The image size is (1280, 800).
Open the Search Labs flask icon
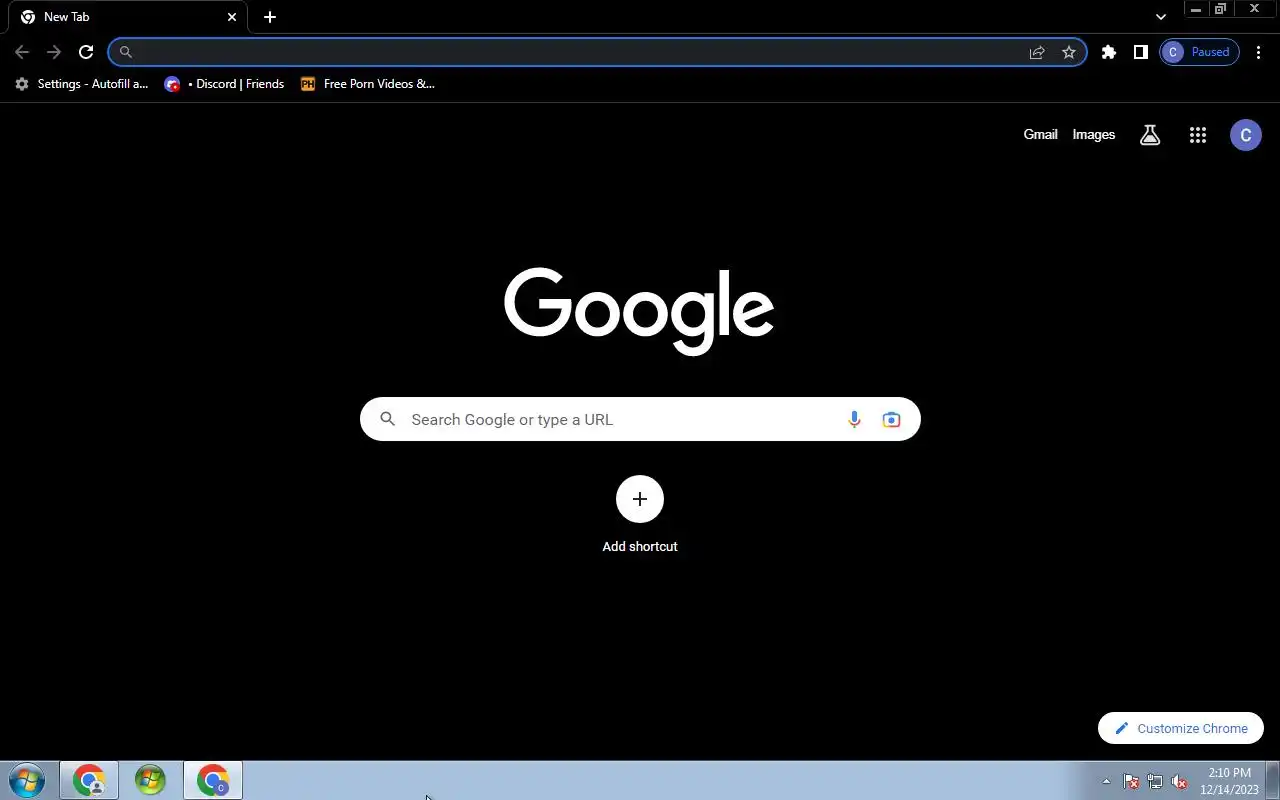[x=1150, y=135]
